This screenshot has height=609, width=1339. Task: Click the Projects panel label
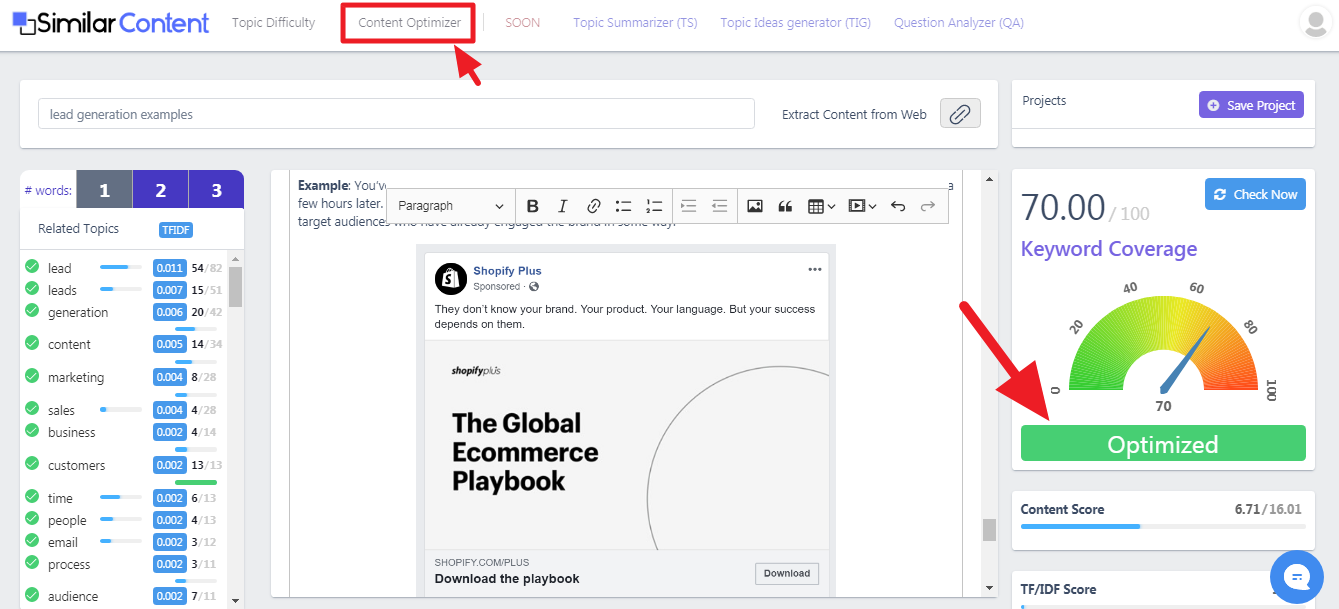1044,101
